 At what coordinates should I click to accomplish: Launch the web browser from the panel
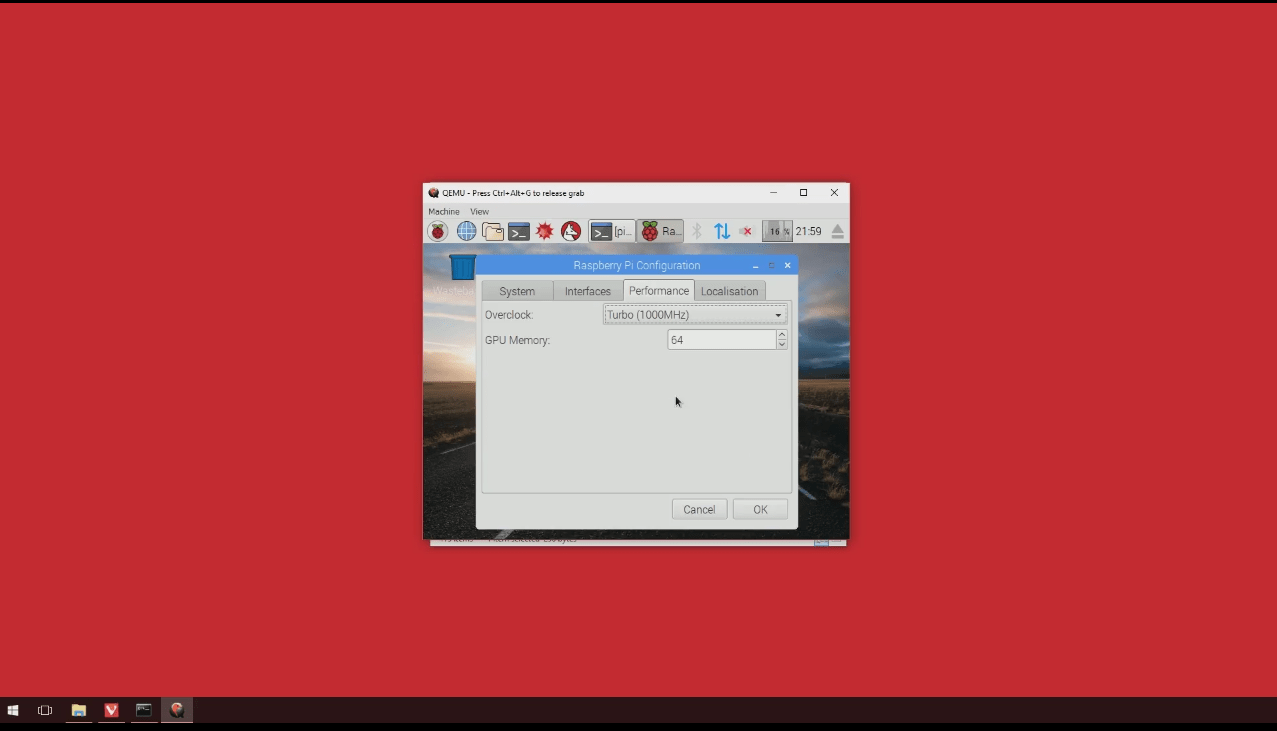pos(466,231)
